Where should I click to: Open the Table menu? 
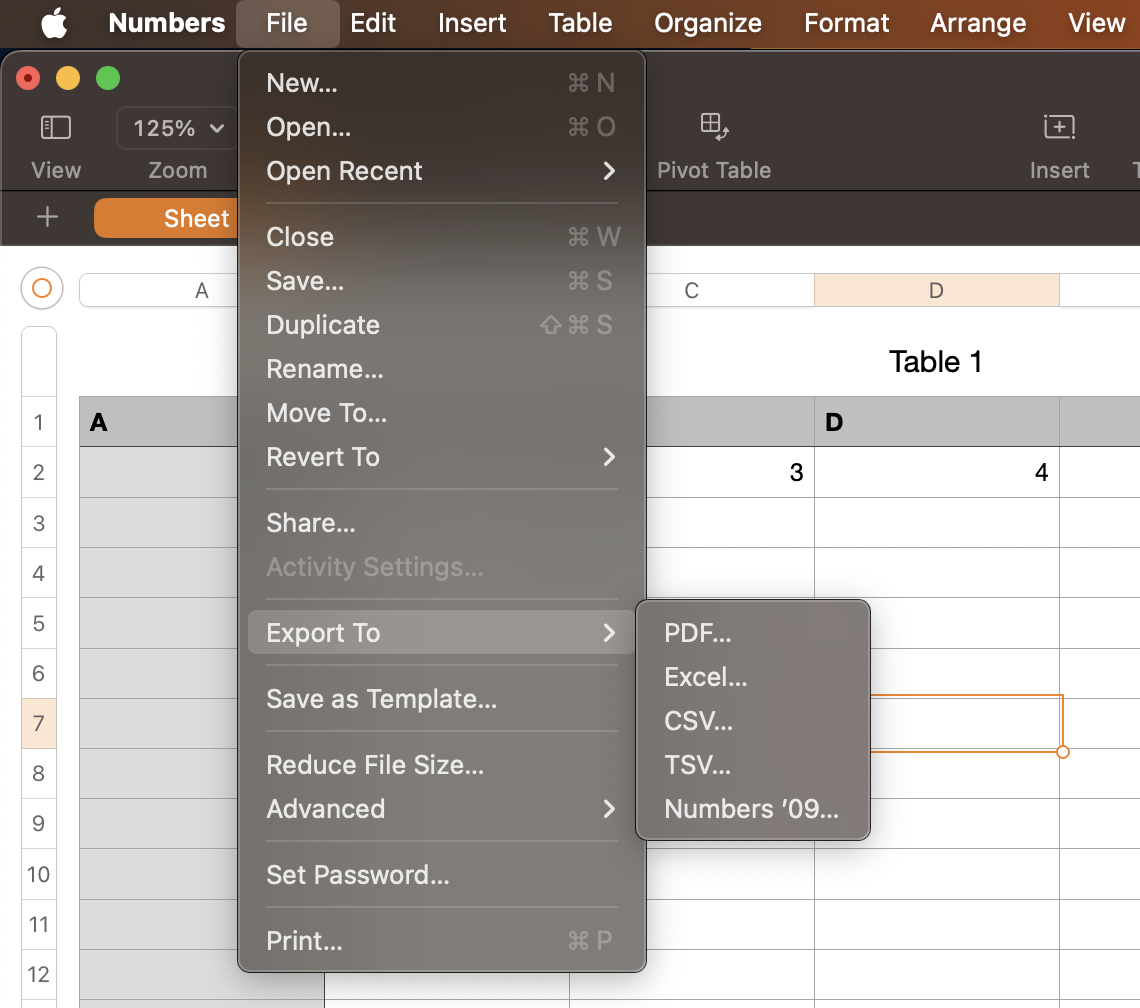(x=580, y=23)
